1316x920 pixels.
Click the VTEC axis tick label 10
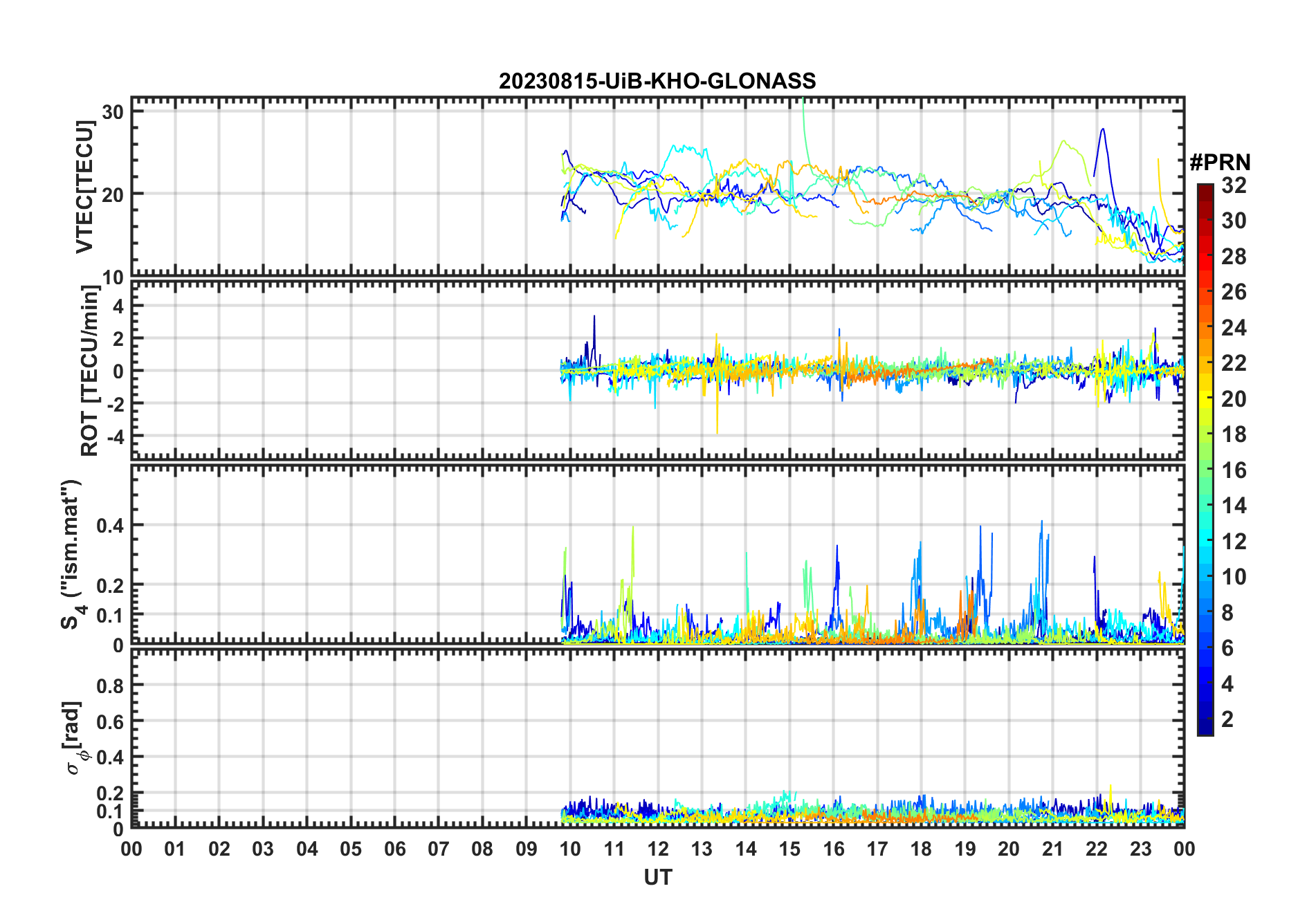pos(113,277)
